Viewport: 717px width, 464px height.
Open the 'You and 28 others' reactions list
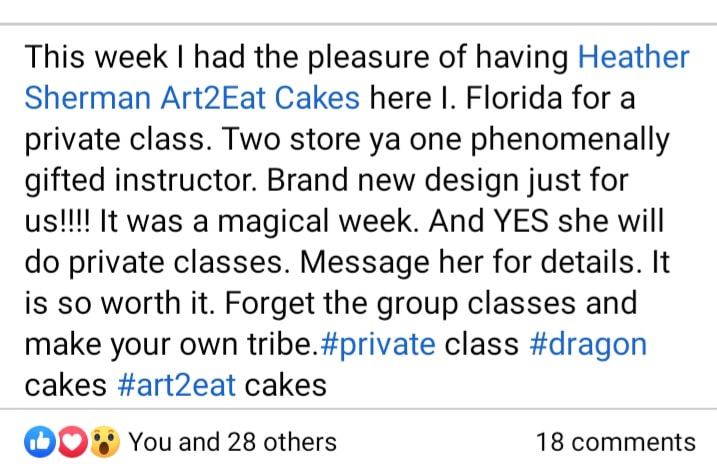[233, 442]
